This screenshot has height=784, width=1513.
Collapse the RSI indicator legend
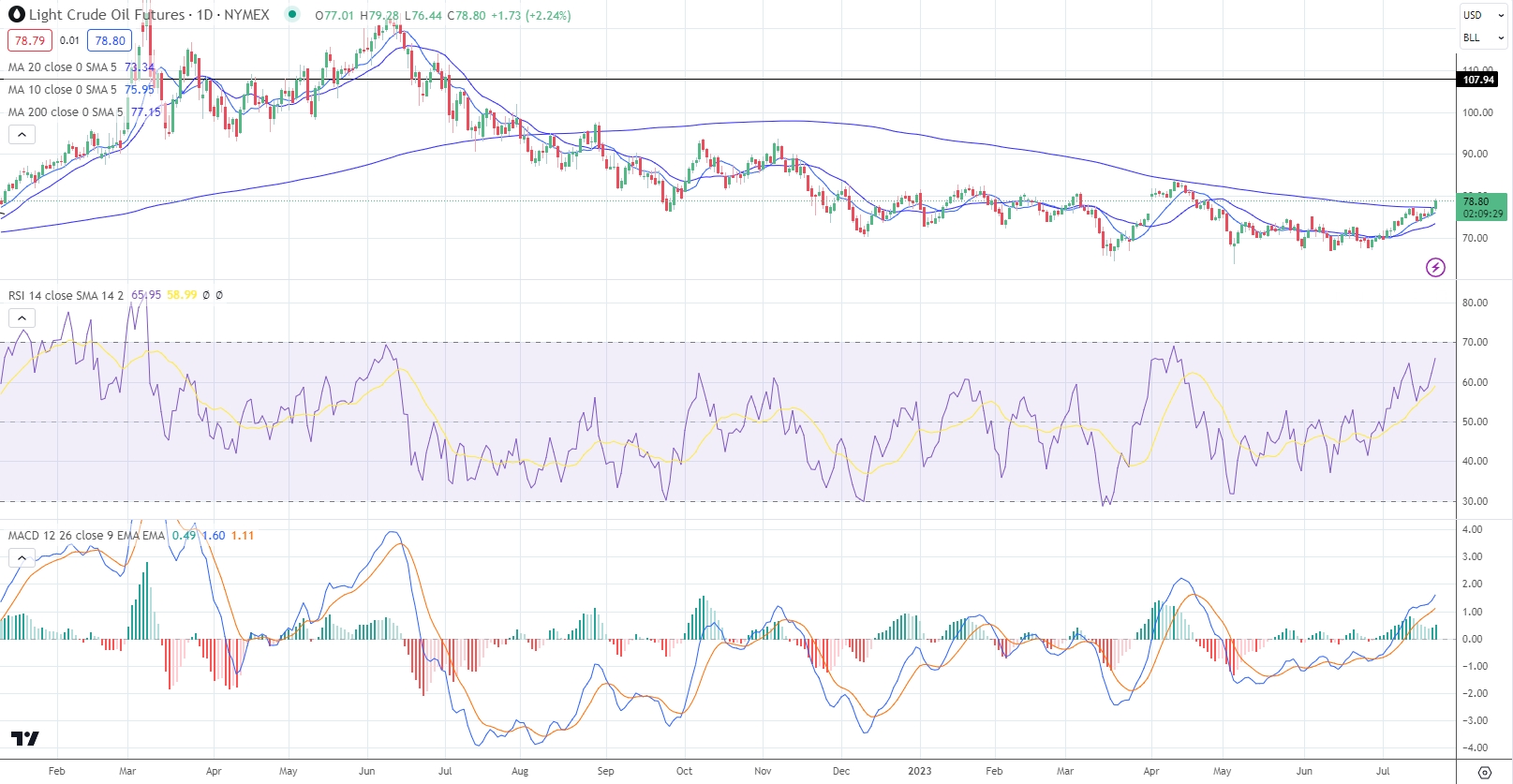(22, 318)
